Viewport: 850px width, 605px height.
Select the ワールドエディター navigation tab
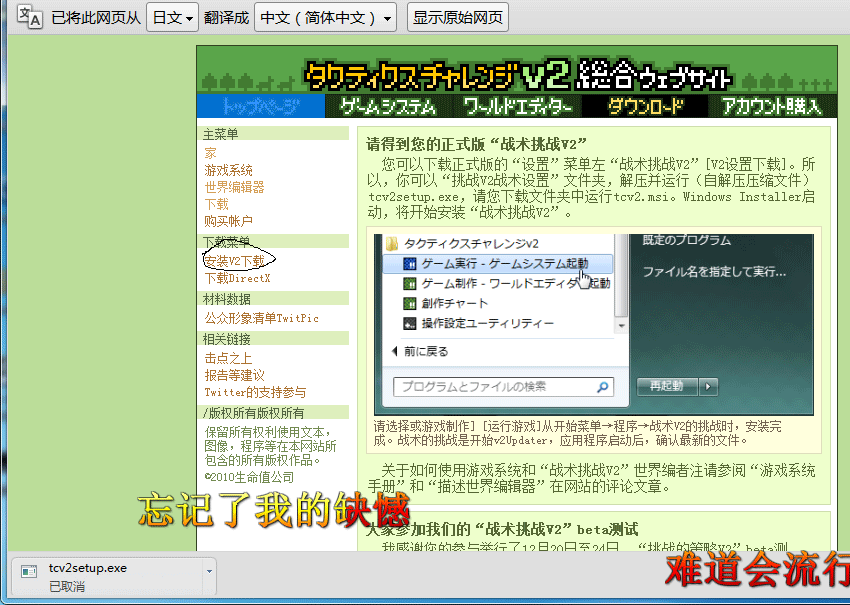click(x=518, y=106)
